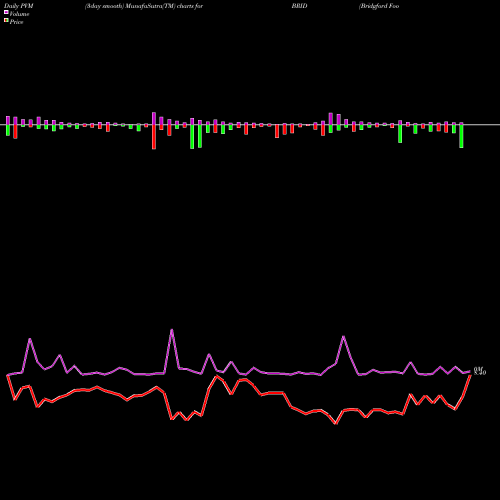Click the Price legend color swatch
This screenshot has width=500, height=500.
[x=6, y=21]
